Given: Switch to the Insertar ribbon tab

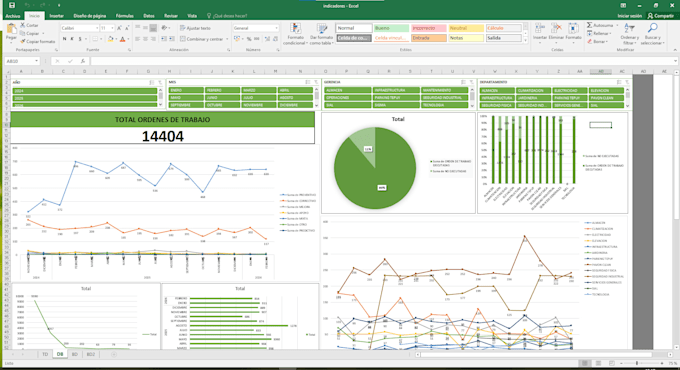Looking at the screenshot, I should coord(56,16).
